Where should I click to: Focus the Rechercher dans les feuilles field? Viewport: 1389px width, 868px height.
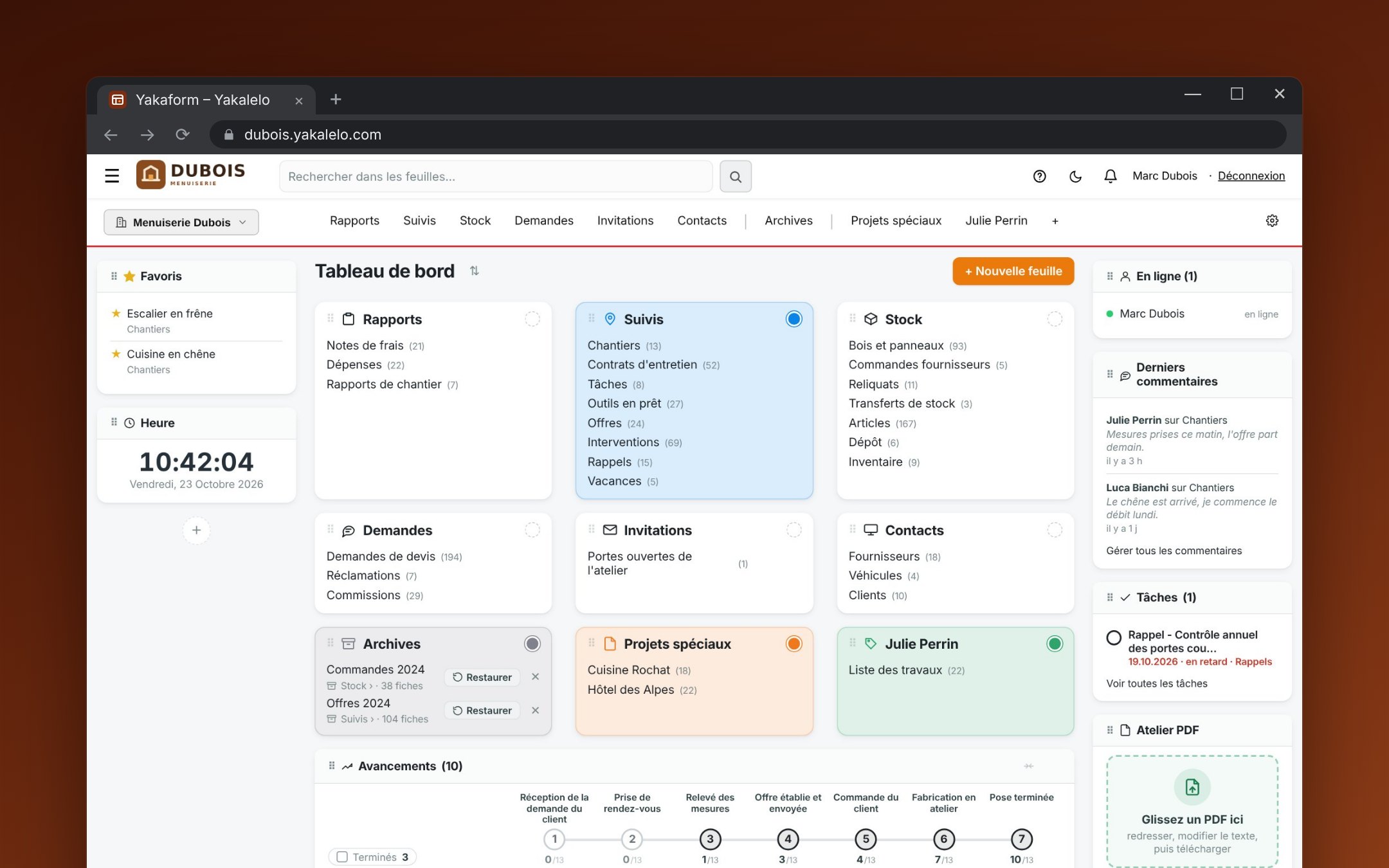pos(496,176)
